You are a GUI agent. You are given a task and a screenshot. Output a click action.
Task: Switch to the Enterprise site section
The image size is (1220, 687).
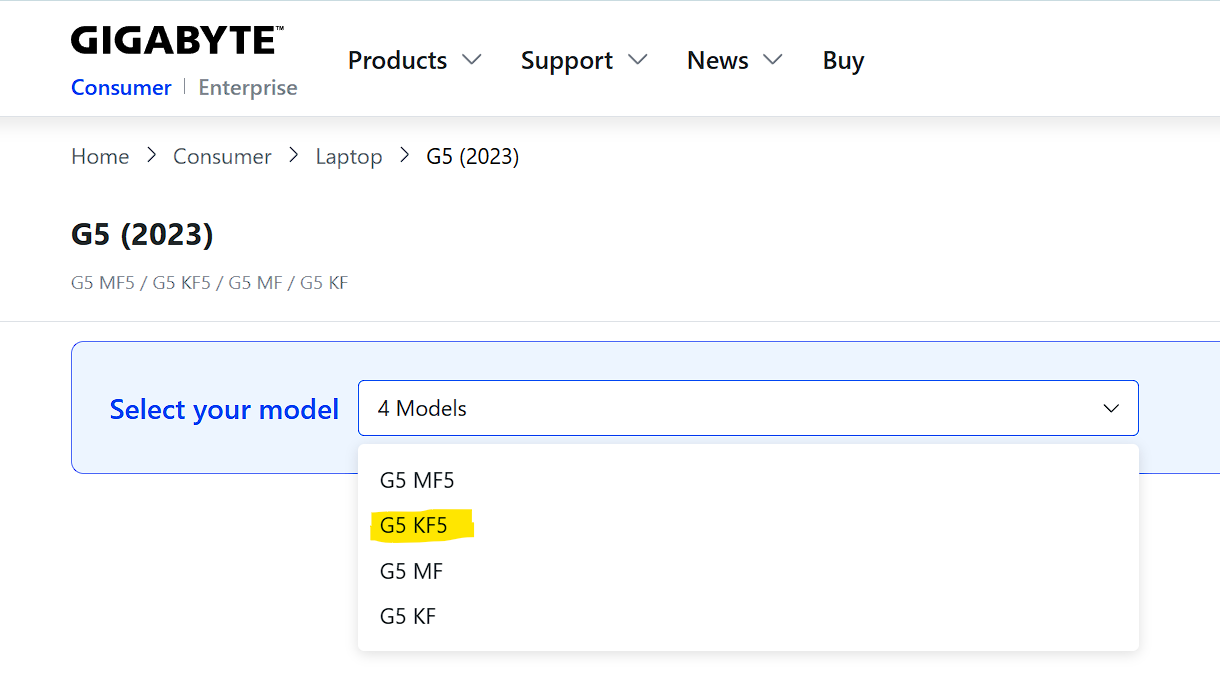point(248,88)
